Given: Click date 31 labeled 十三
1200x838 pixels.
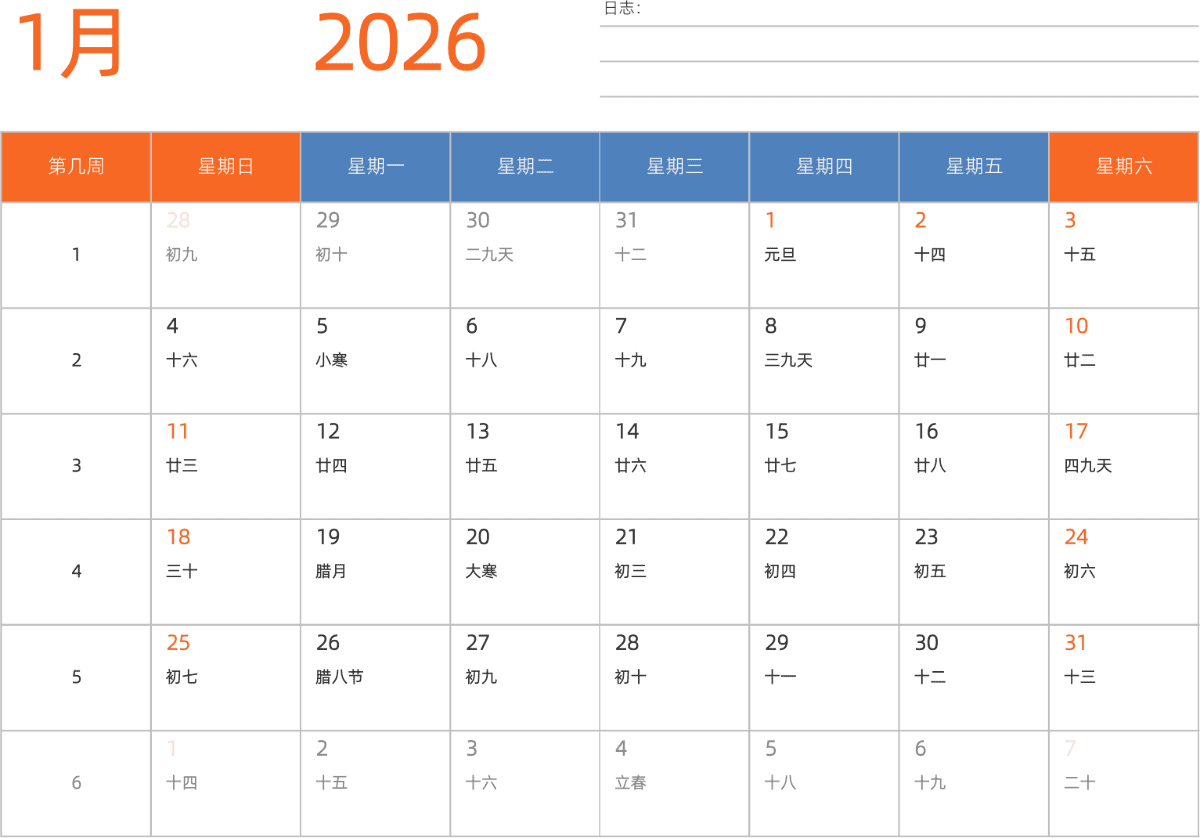Looking at the screenshot, I should [x=1124, y=678].
